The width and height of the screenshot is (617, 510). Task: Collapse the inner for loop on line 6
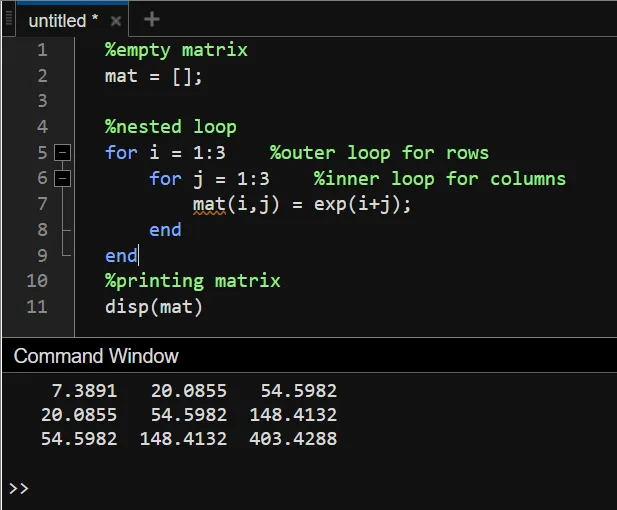click(62, 179)
